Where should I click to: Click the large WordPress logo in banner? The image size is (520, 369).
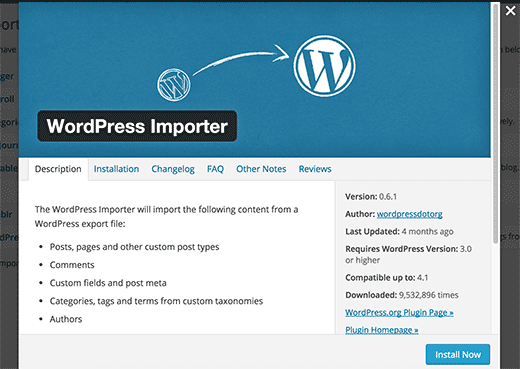pyautogui.click(x=324, y=66)
